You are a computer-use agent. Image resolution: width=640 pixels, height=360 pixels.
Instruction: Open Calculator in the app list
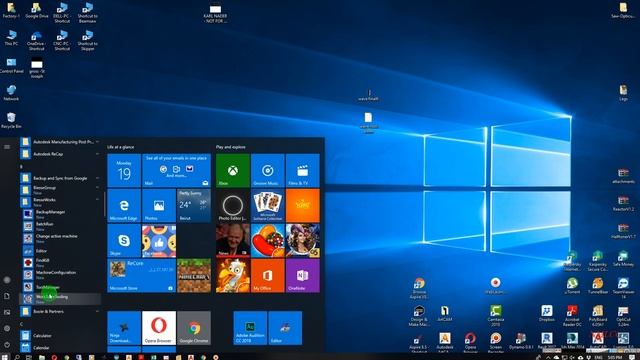click(60, 336)
